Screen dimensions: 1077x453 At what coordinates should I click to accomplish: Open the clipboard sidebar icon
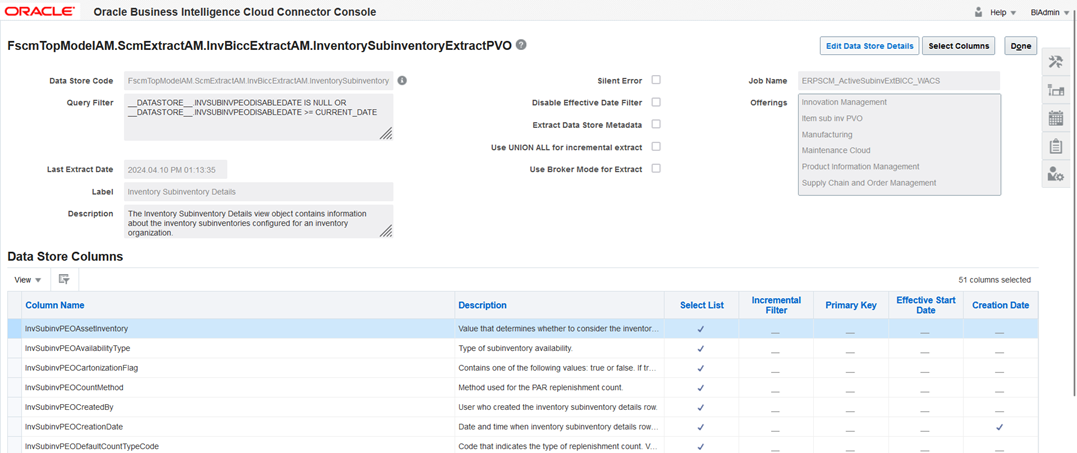1056,146
